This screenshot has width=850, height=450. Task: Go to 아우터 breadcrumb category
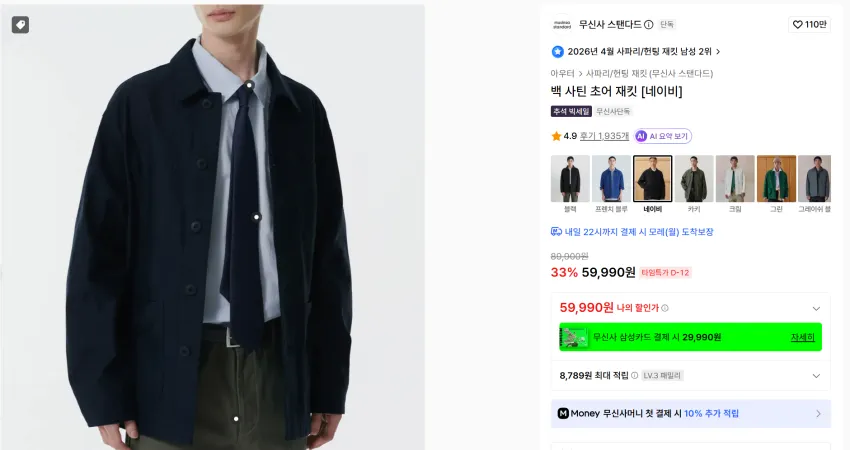coord(562,73)
